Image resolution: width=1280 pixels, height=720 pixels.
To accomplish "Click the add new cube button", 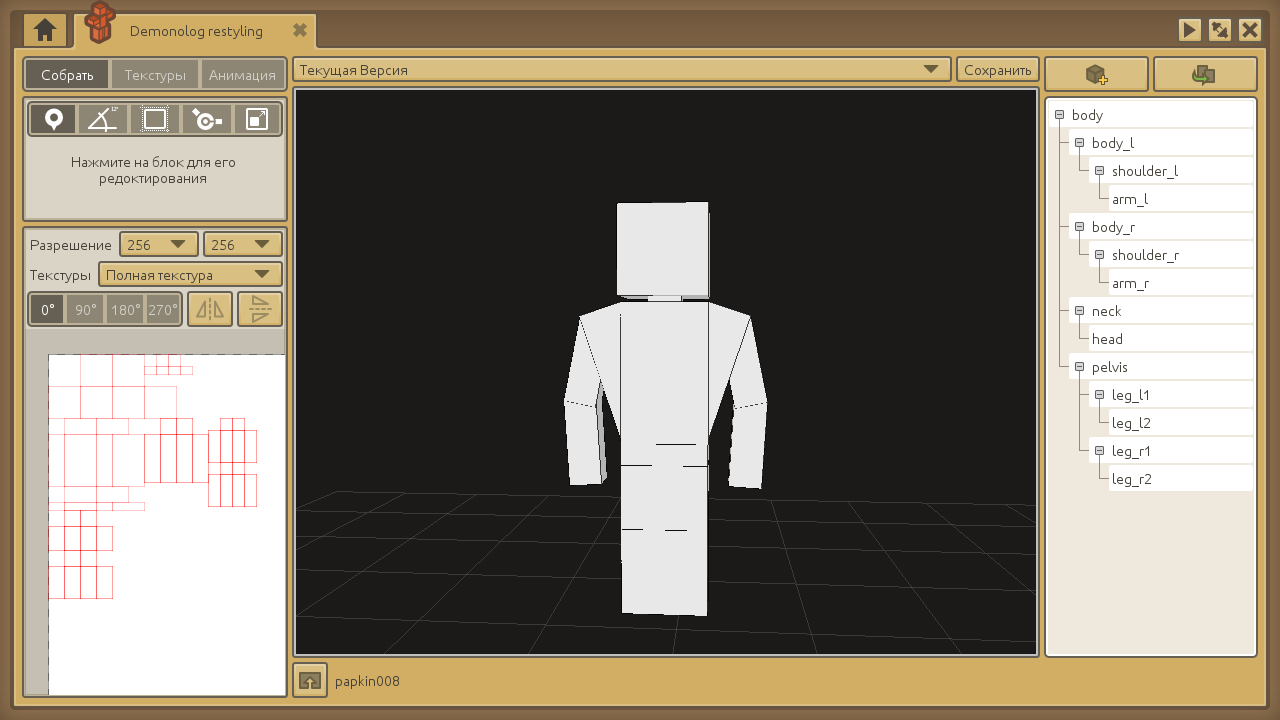I will [x=1097, y=75].
